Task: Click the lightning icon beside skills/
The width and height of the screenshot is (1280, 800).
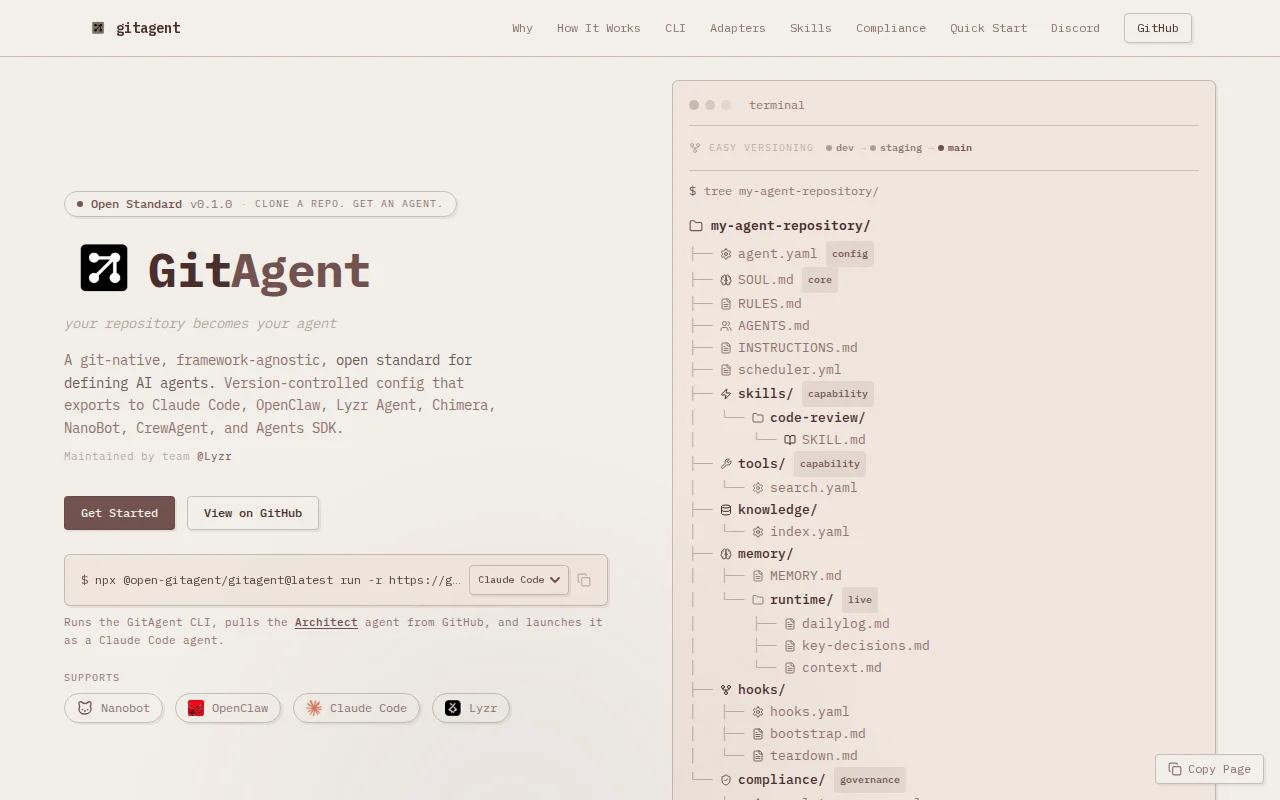Action: [x=726, y=394]
